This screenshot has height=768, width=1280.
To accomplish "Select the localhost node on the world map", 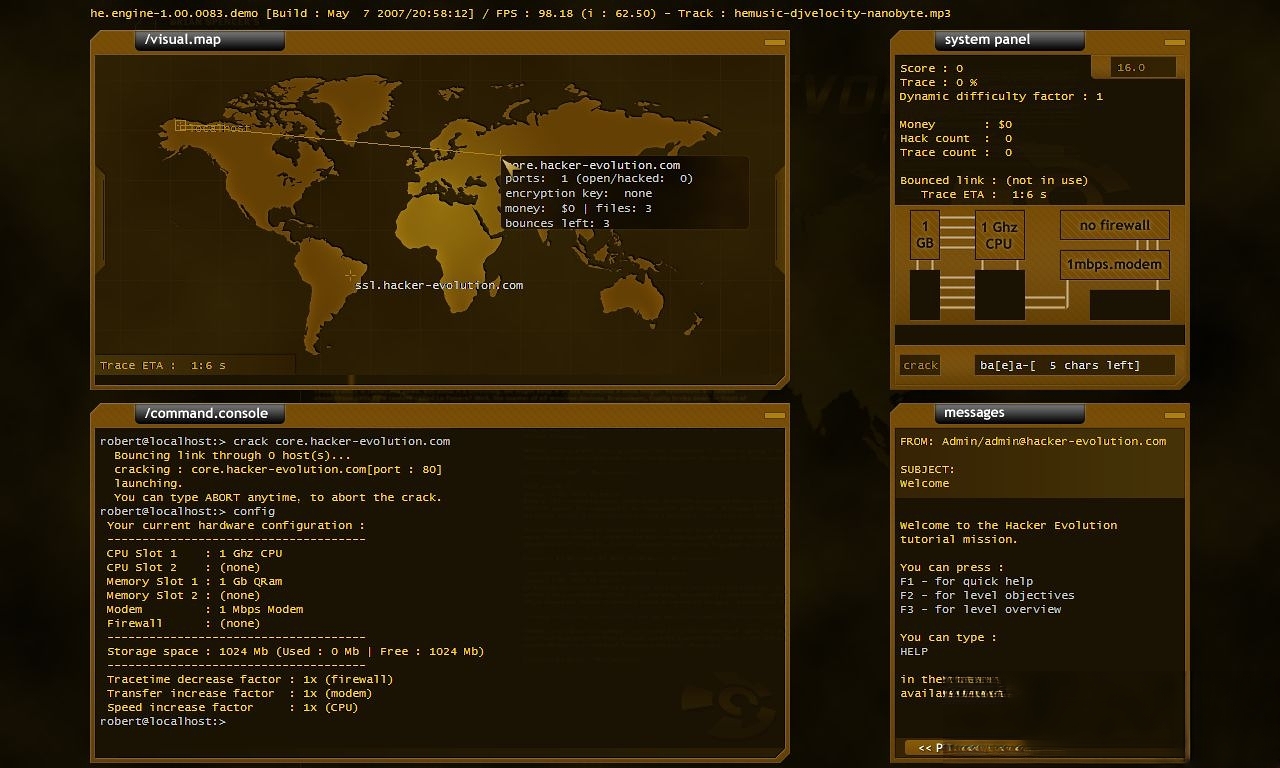I will (x=181, y=126).
